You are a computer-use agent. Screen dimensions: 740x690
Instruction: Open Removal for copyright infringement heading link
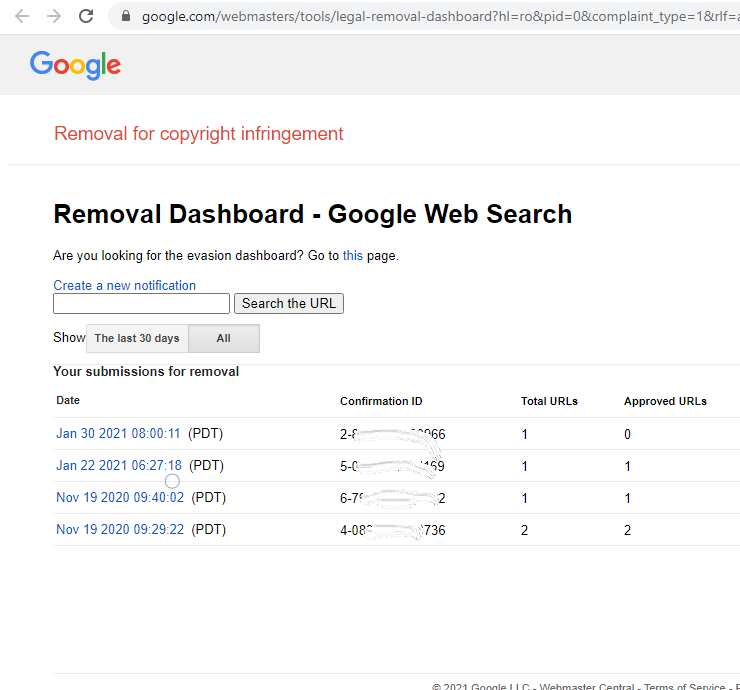[199, 134]
